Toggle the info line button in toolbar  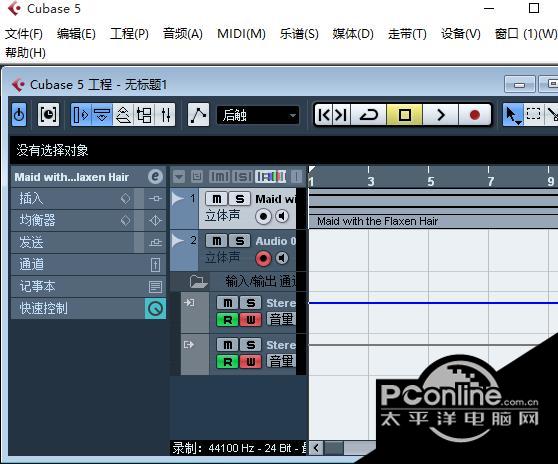pos(102,115)
